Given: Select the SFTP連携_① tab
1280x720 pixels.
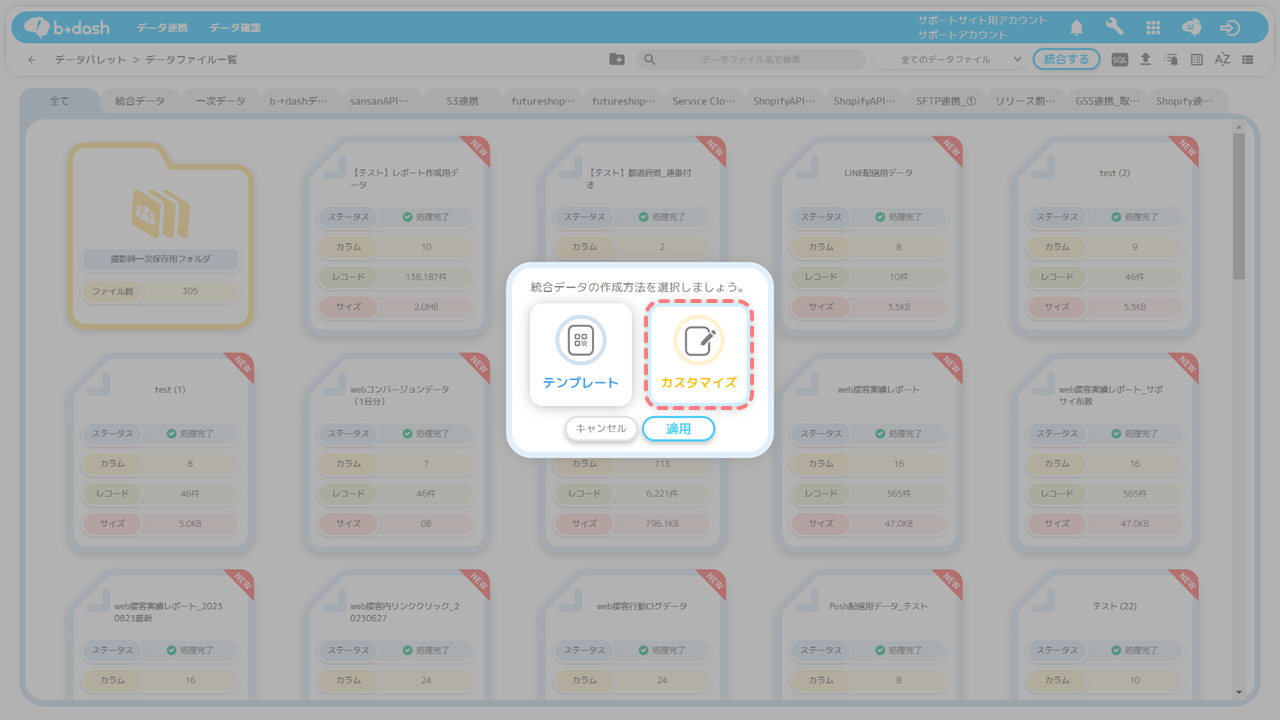Looking at the screenshot, I should pyautogui.click(x=946, y=101).
